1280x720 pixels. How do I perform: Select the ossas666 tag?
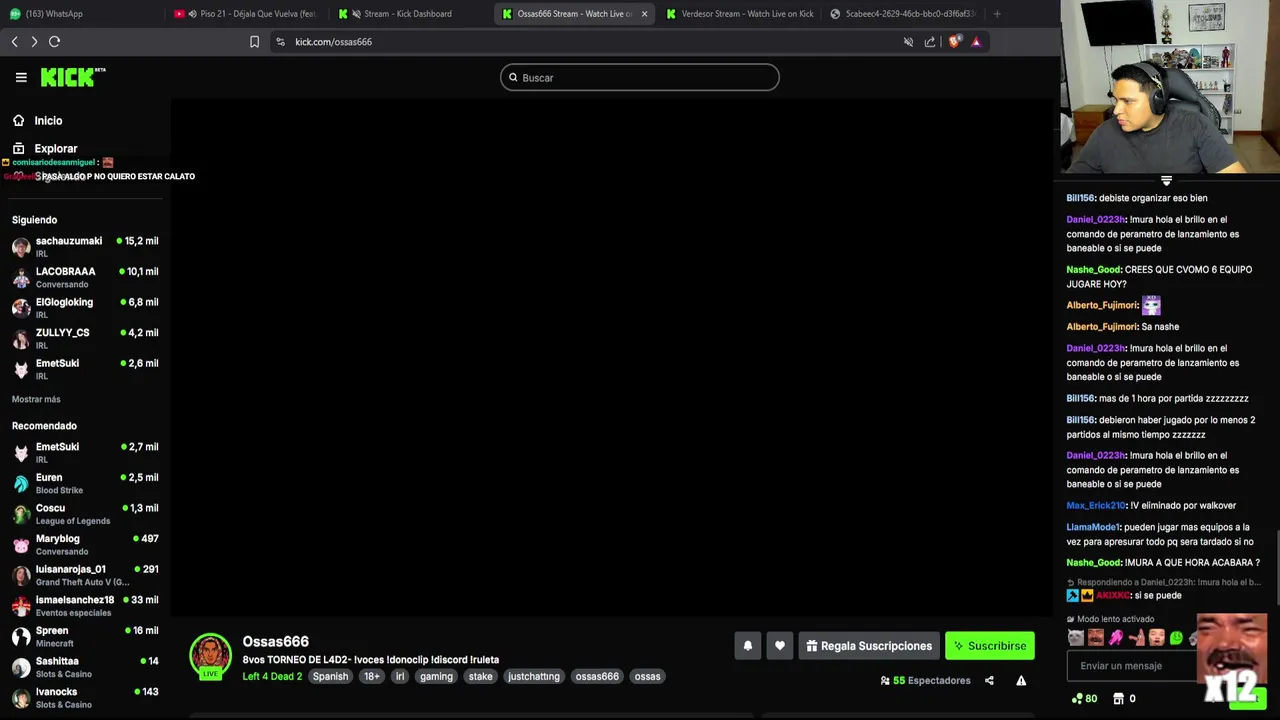(x=597, y=677)
